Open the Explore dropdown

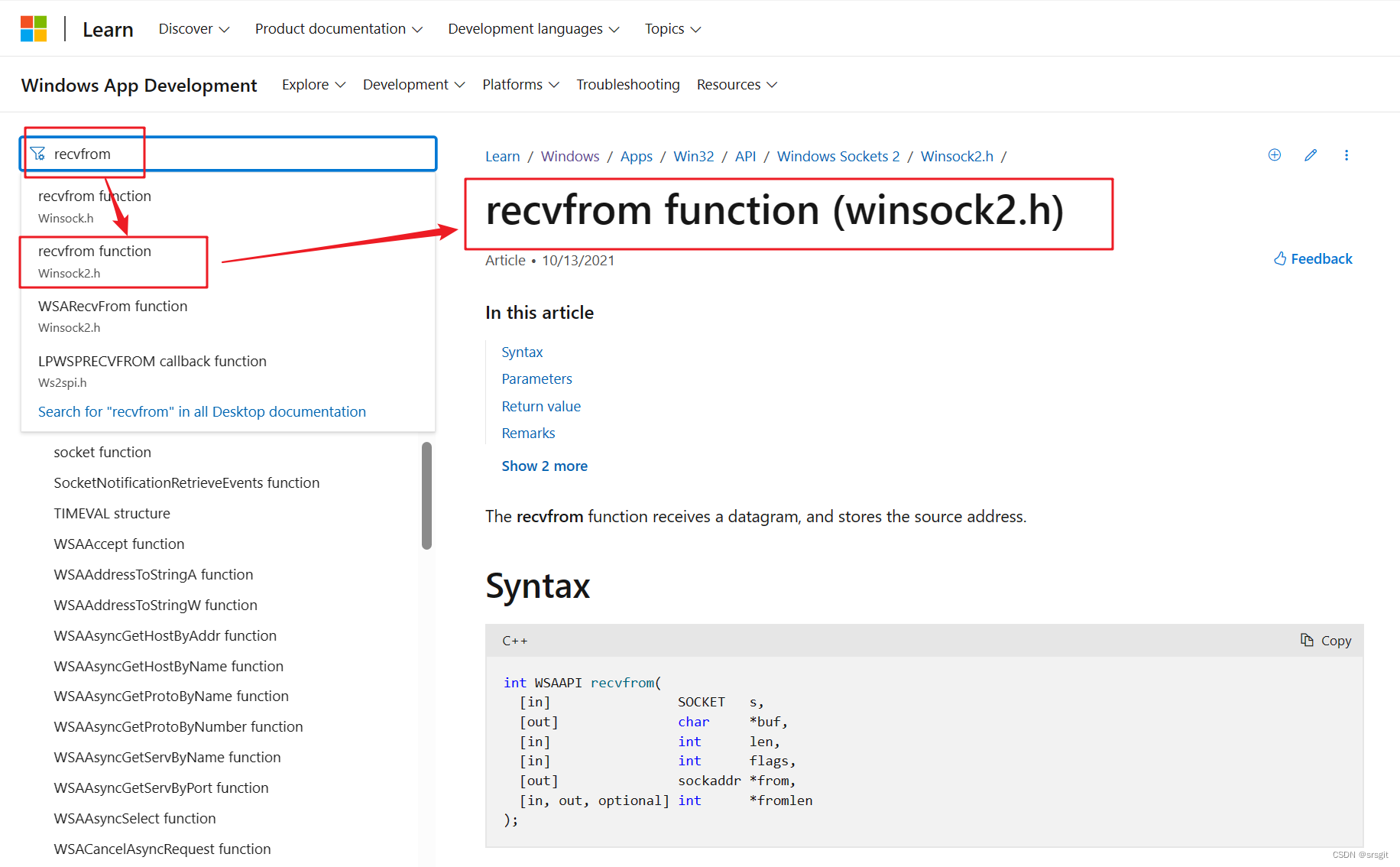pos(313,84)
